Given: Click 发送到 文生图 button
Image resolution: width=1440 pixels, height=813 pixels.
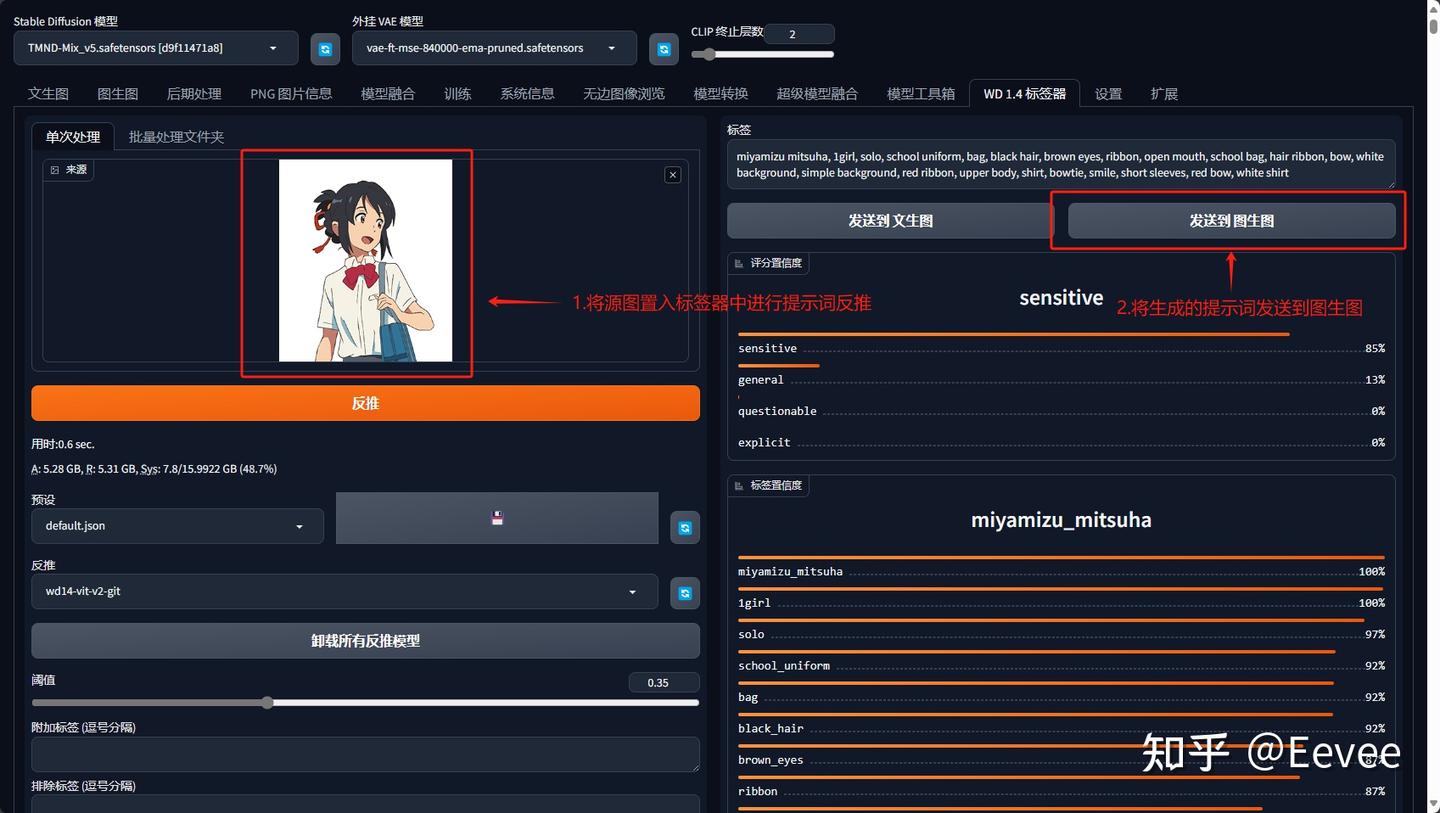Looking at the screenshot, I should click(x=890, y=220).
